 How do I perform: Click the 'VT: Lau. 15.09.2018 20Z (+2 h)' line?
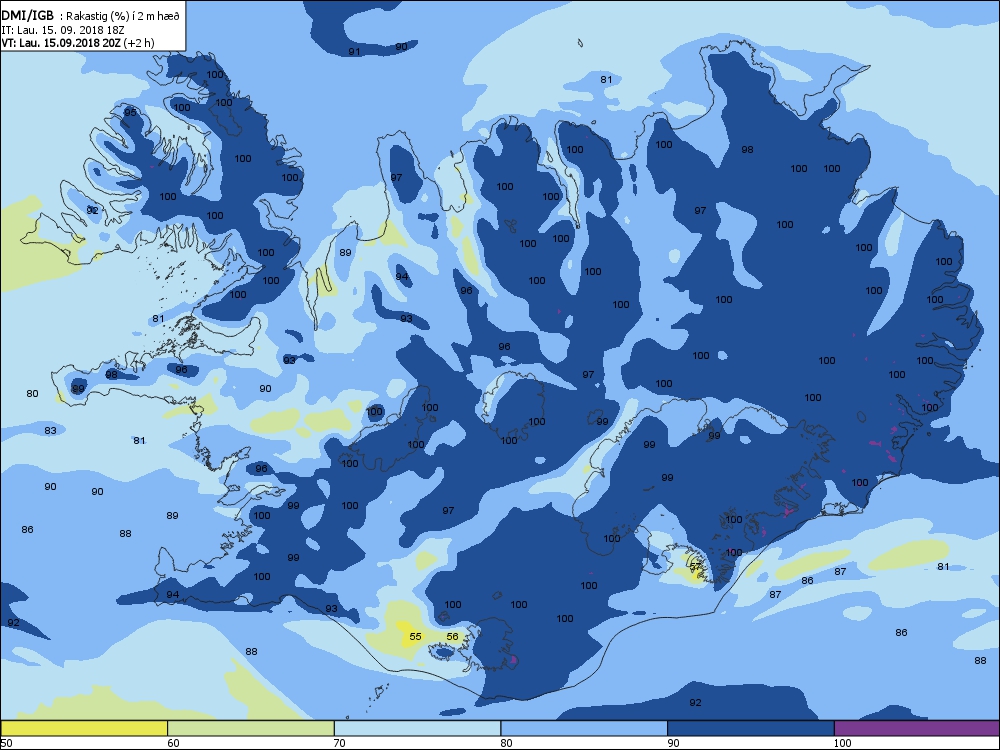point(78,43)
